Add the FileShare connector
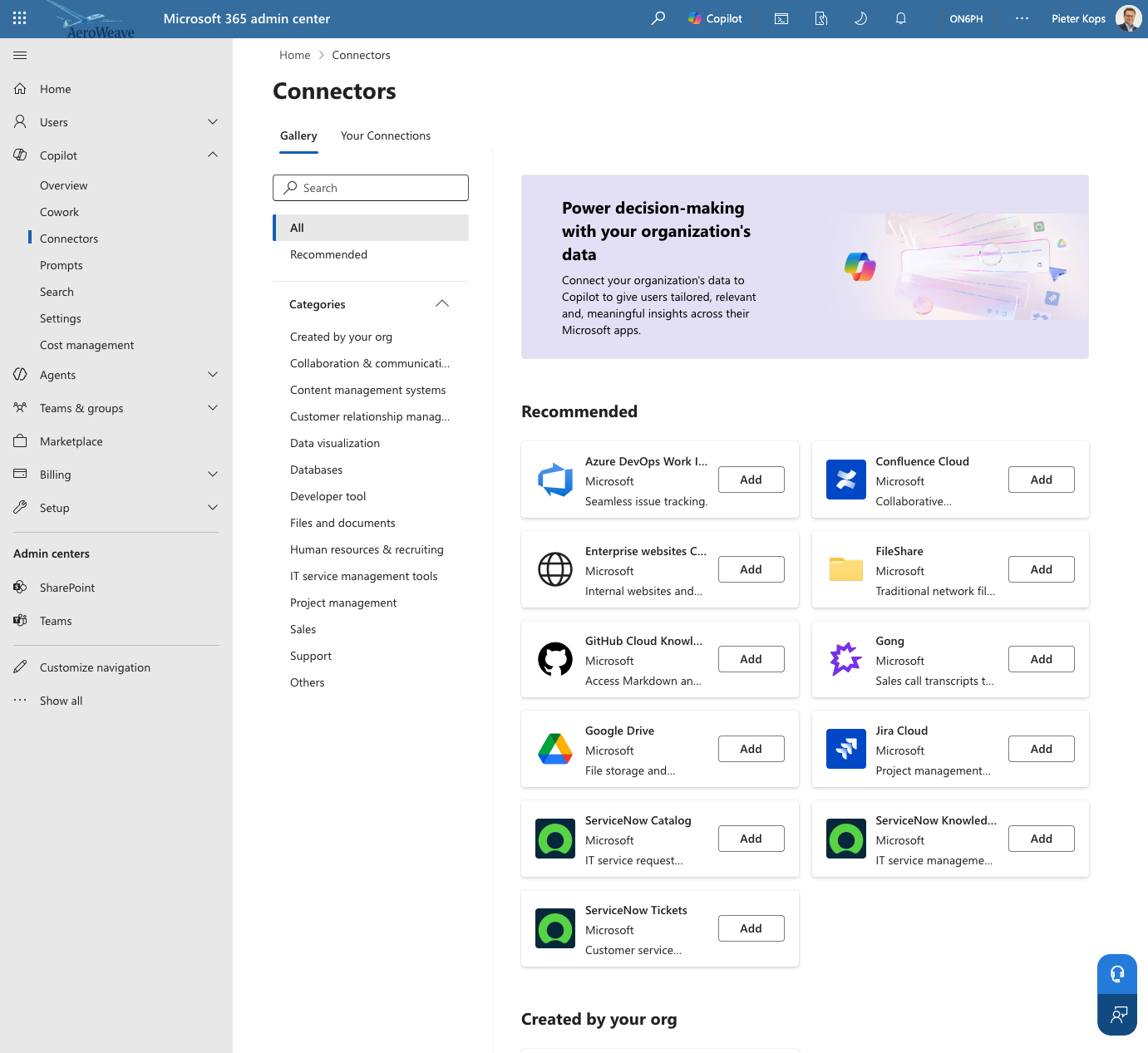1148x1053 pixels. 1041,569
